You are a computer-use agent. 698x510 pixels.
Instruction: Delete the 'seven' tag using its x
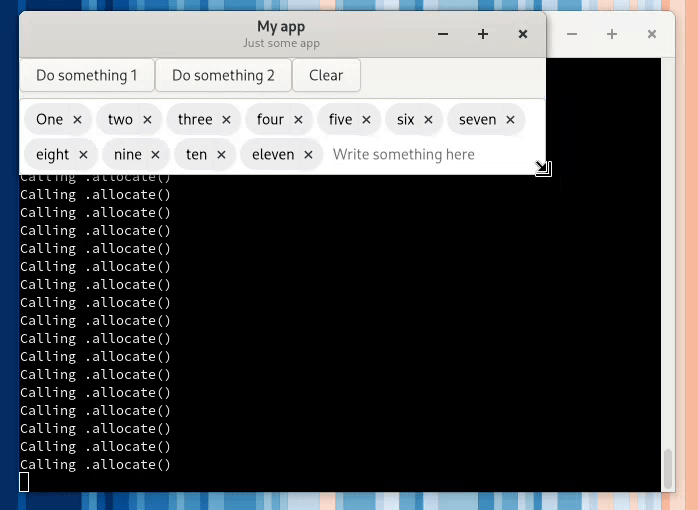(x=510, y=120)
